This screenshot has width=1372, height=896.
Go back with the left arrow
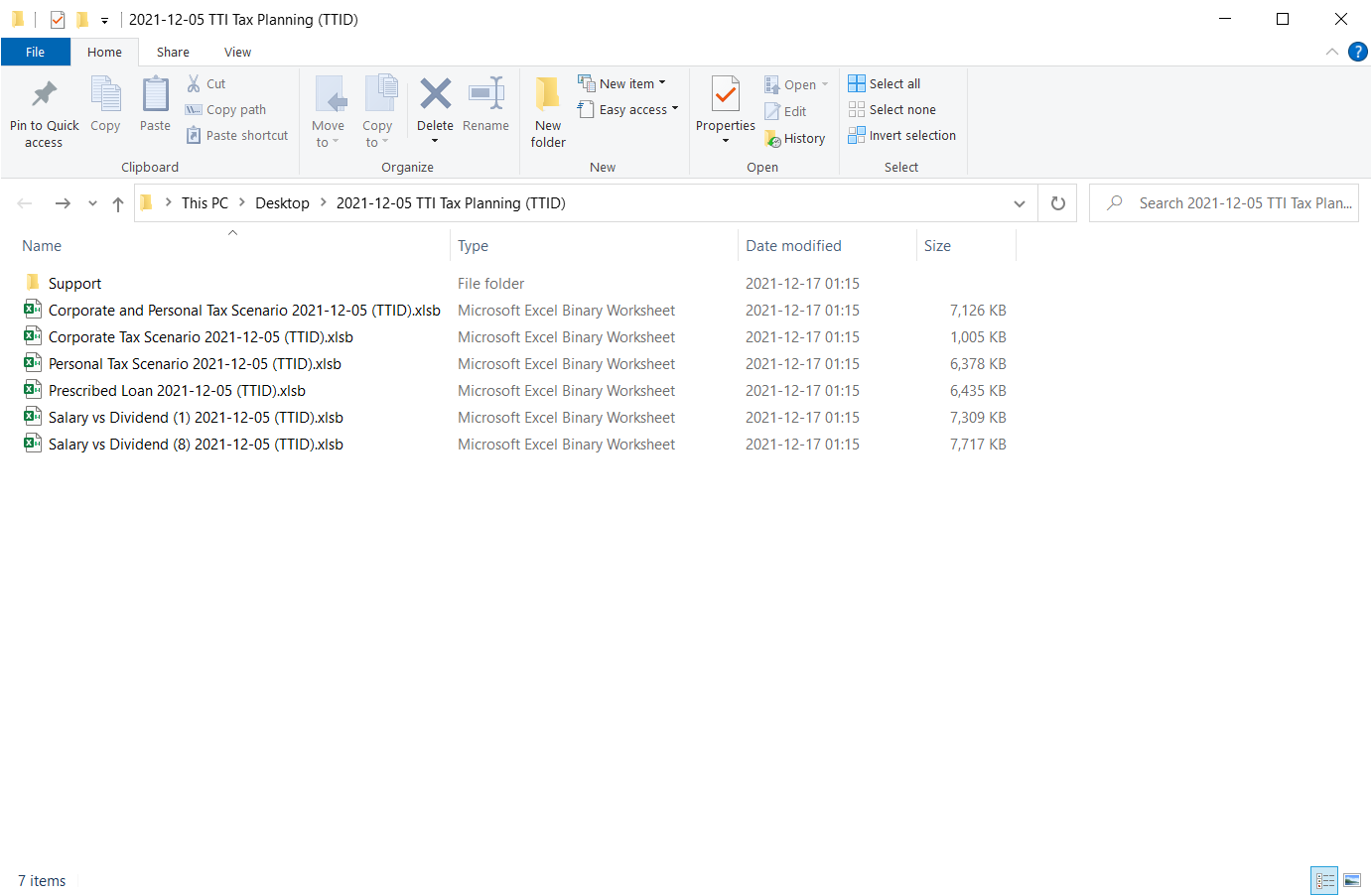(x=25, y=203)
